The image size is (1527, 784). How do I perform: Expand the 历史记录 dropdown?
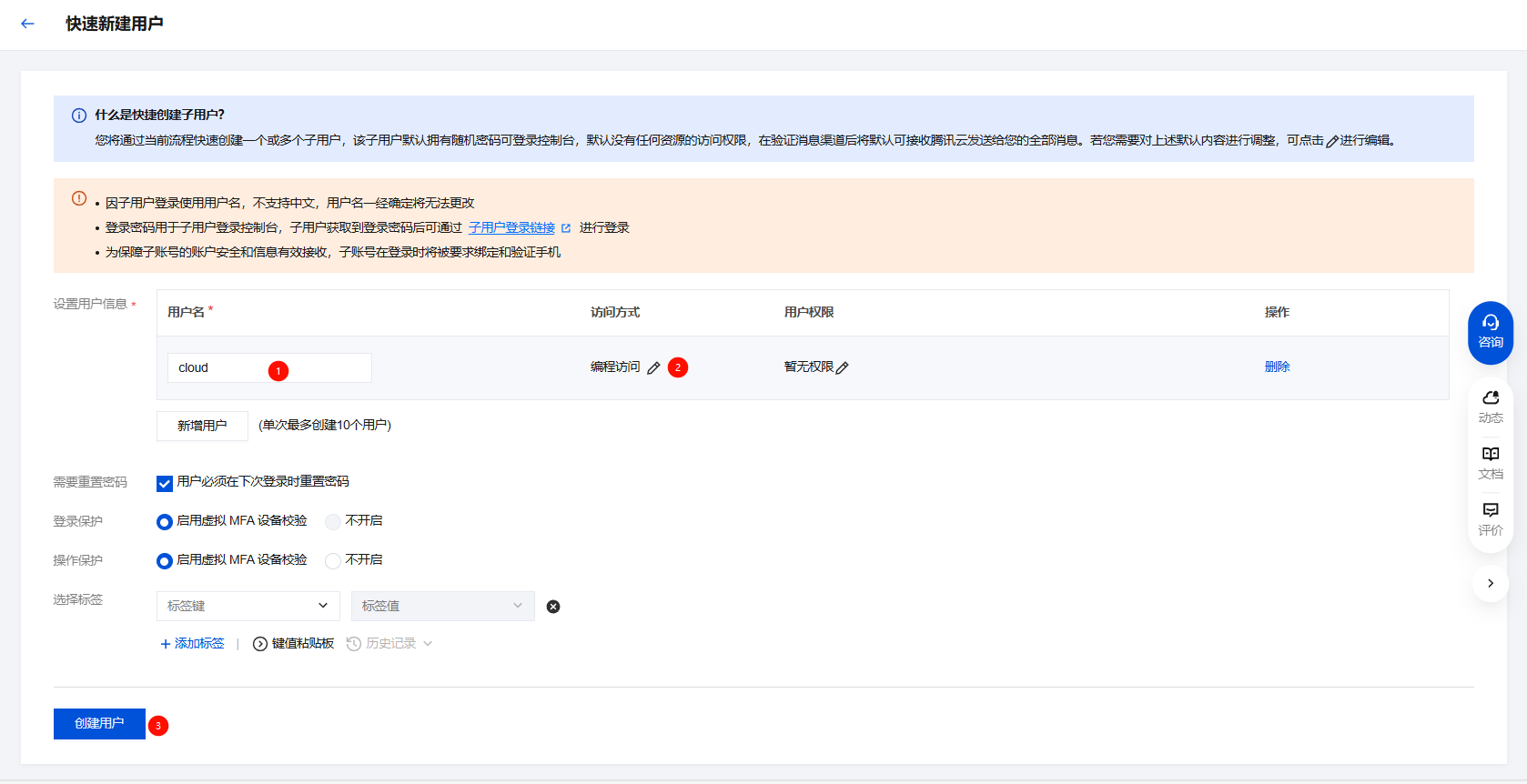point(391,644)
